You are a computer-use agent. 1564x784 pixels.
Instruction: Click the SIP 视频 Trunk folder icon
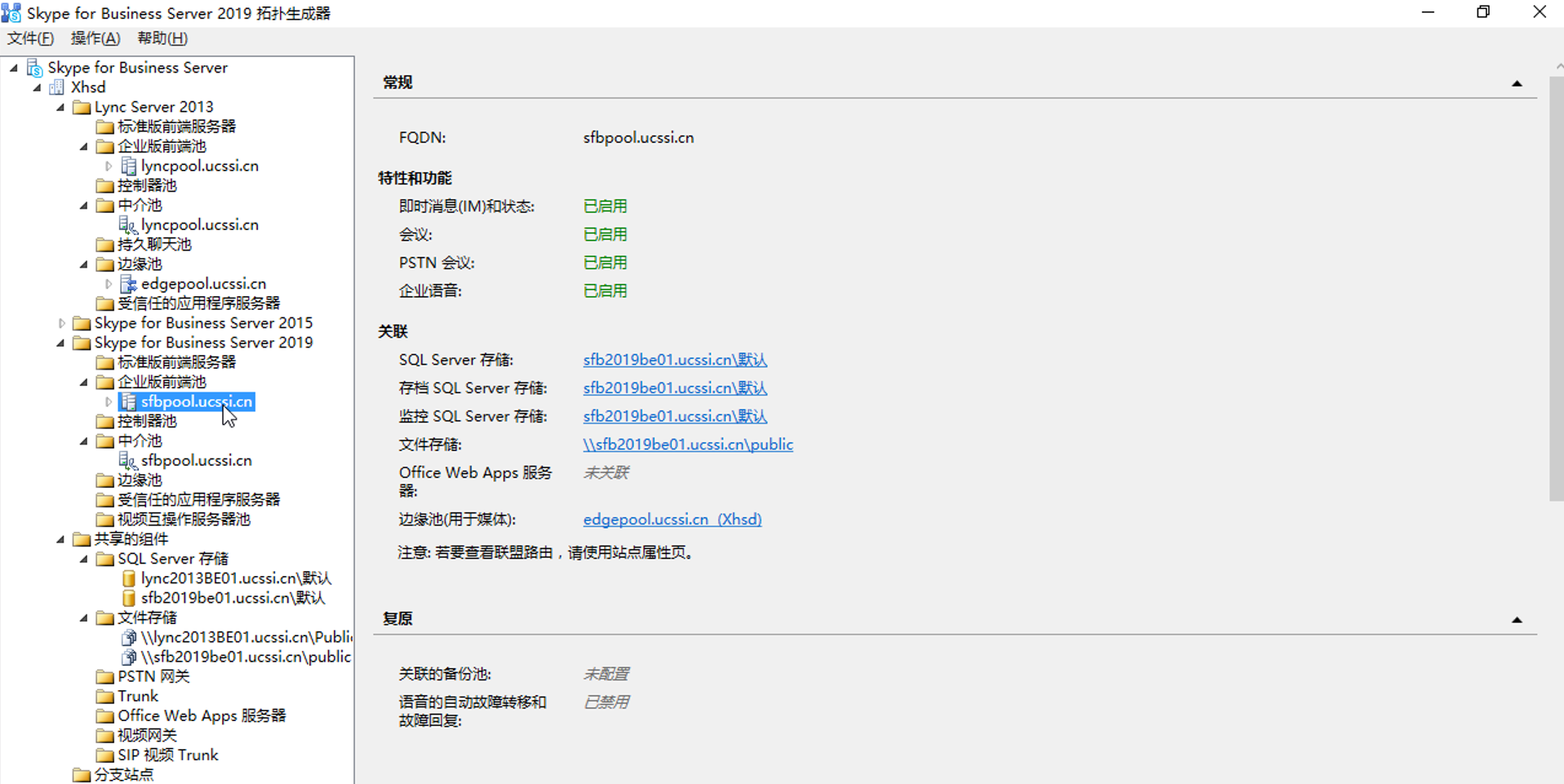pyautogui.click(x=104, y=755)
